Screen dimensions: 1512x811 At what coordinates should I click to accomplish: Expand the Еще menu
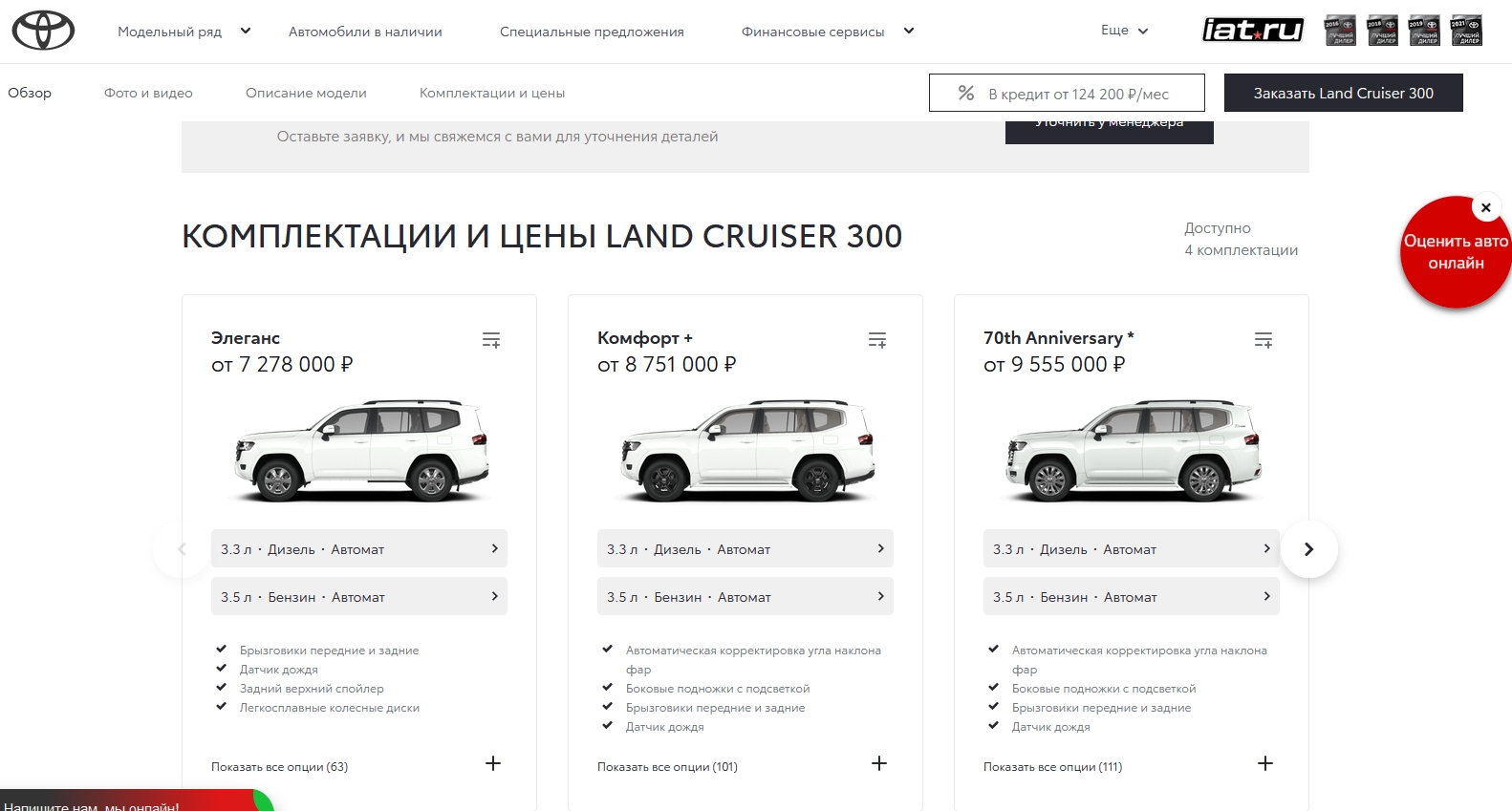pos(1124,31)
